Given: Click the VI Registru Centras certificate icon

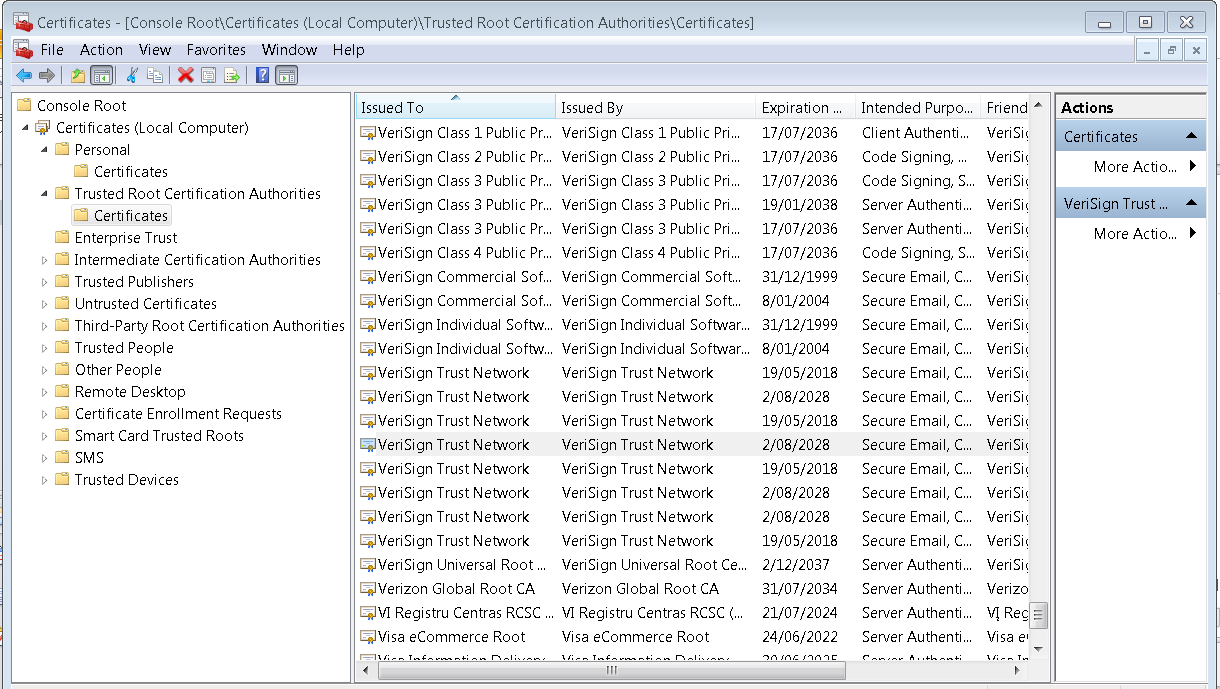Looking at the screenshot, I should 368,613.
